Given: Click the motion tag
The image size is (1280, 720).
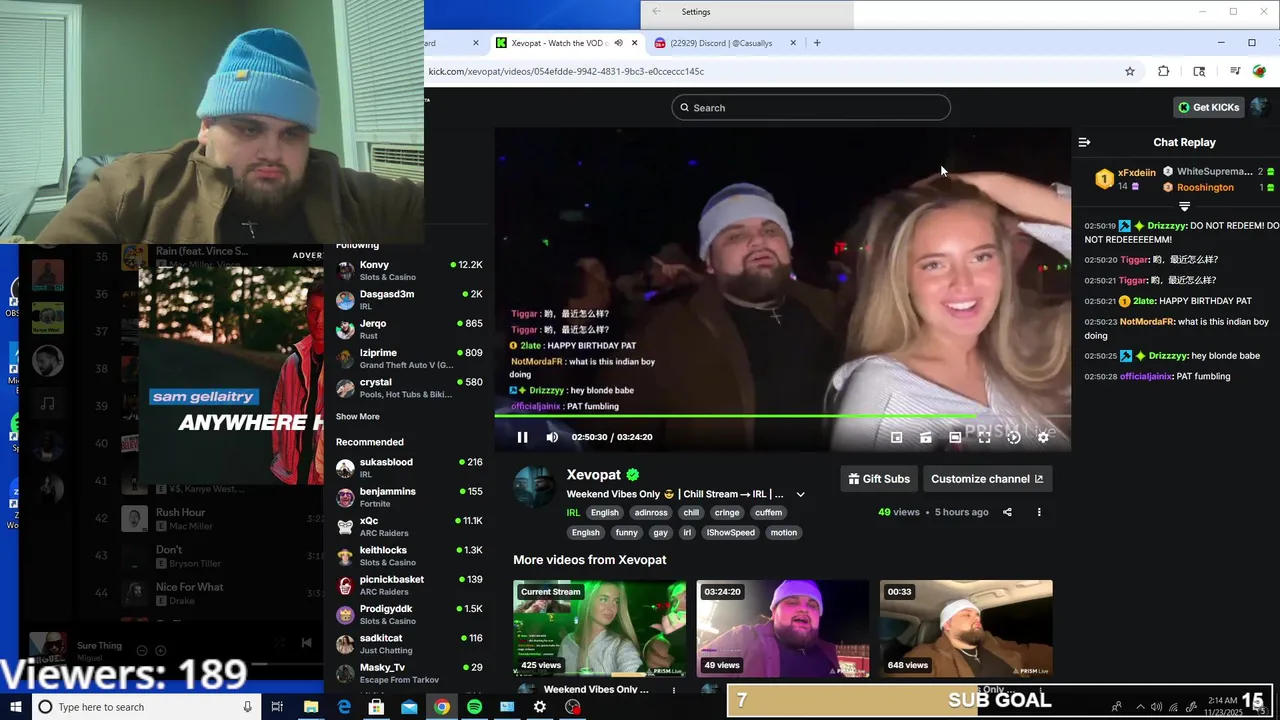Looking at the screenshot, I should pos(784,533).
